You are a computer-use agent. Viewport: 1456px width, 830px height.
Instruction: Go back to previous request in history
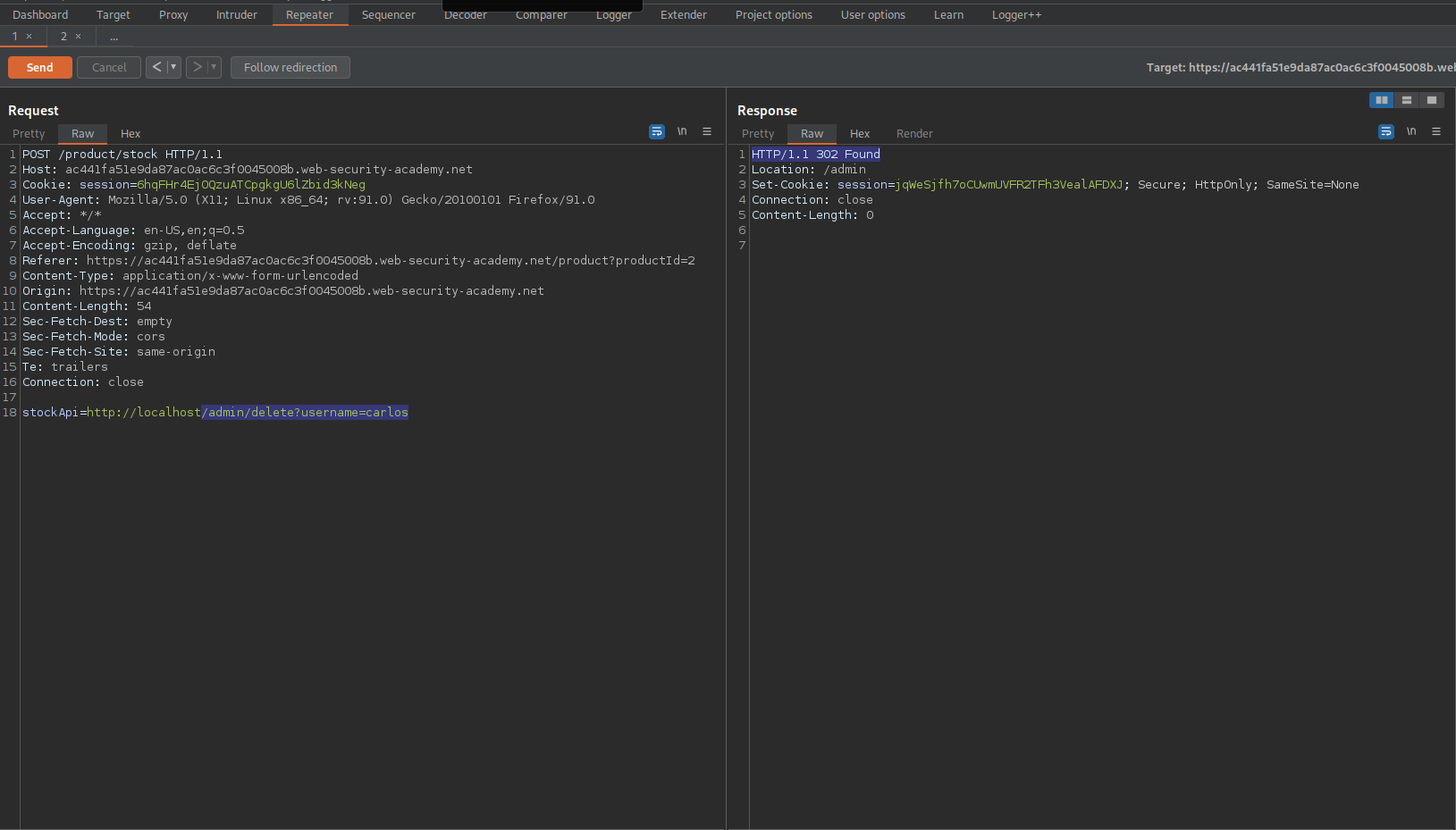[156, 67]
